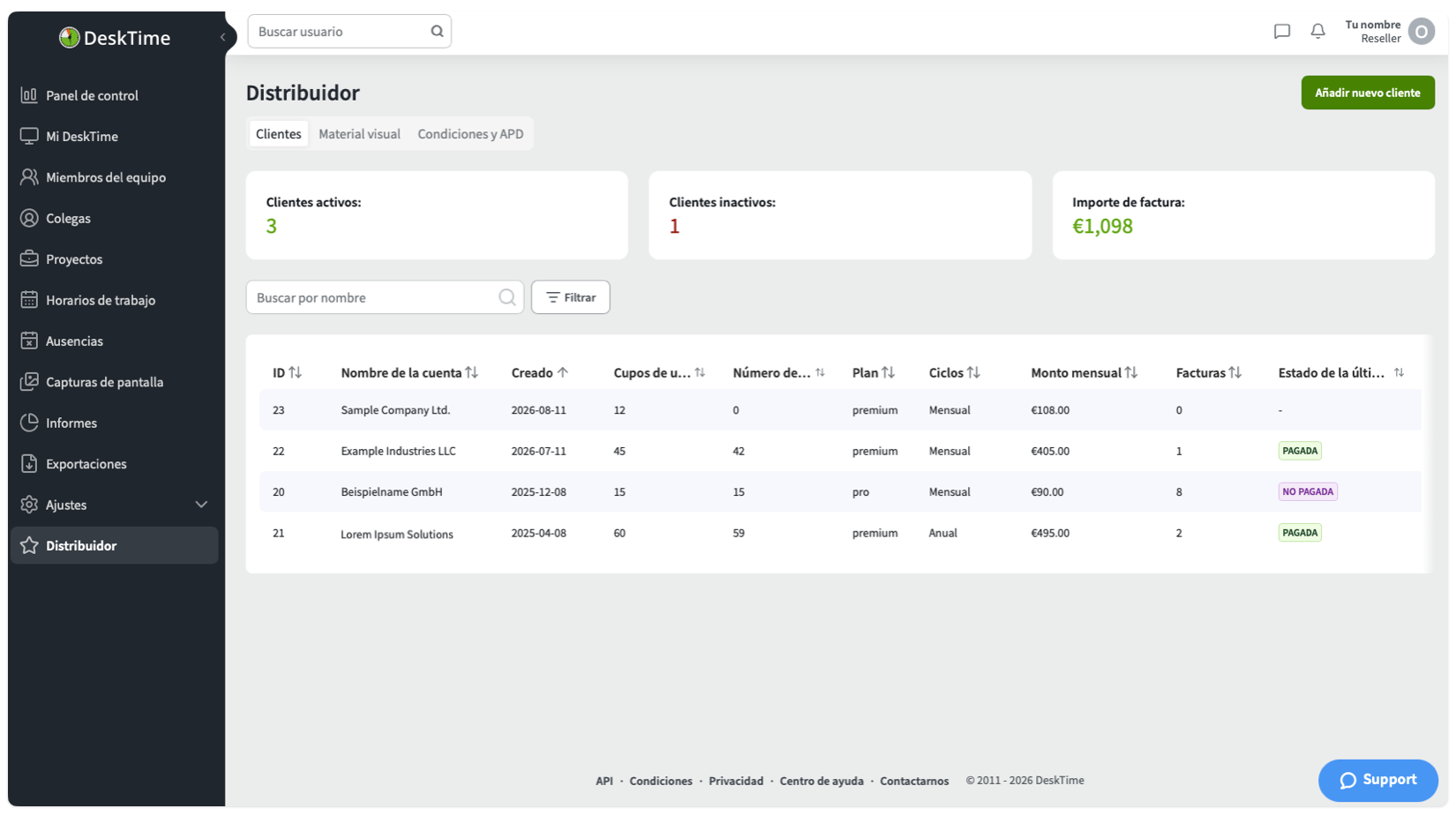Open the Informes section
1456x816 pixels.
(115, 423)
